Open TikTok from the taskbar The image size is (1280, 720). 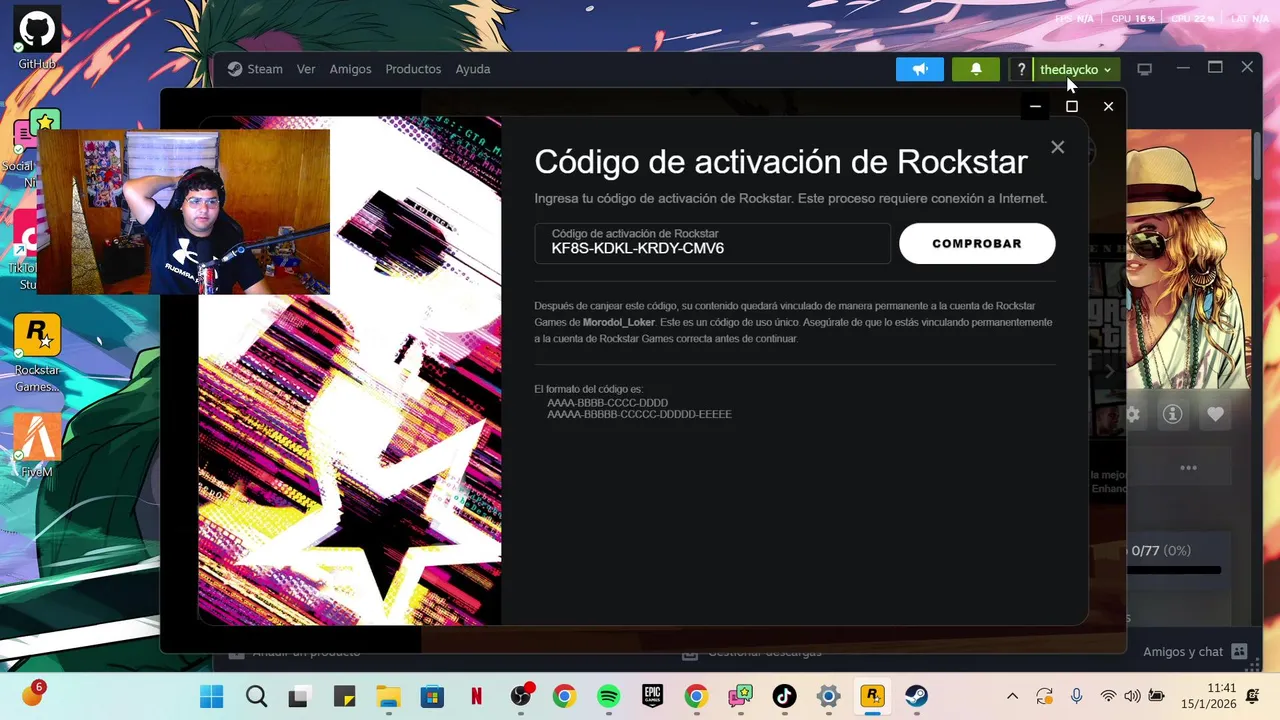point(784,696)
